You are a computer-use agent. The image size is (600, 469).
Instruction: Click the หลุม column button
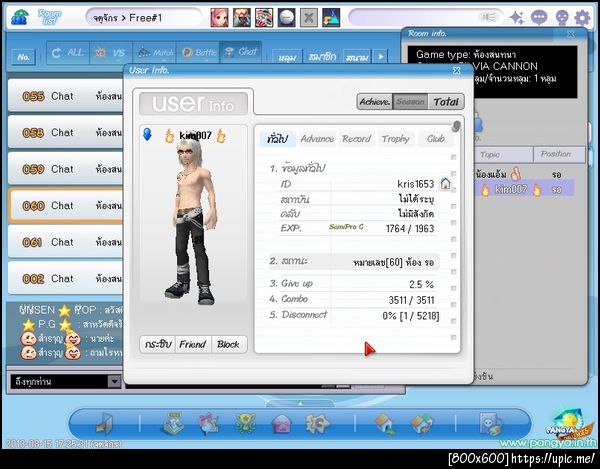pyautogui.click(x=287, y=57)
